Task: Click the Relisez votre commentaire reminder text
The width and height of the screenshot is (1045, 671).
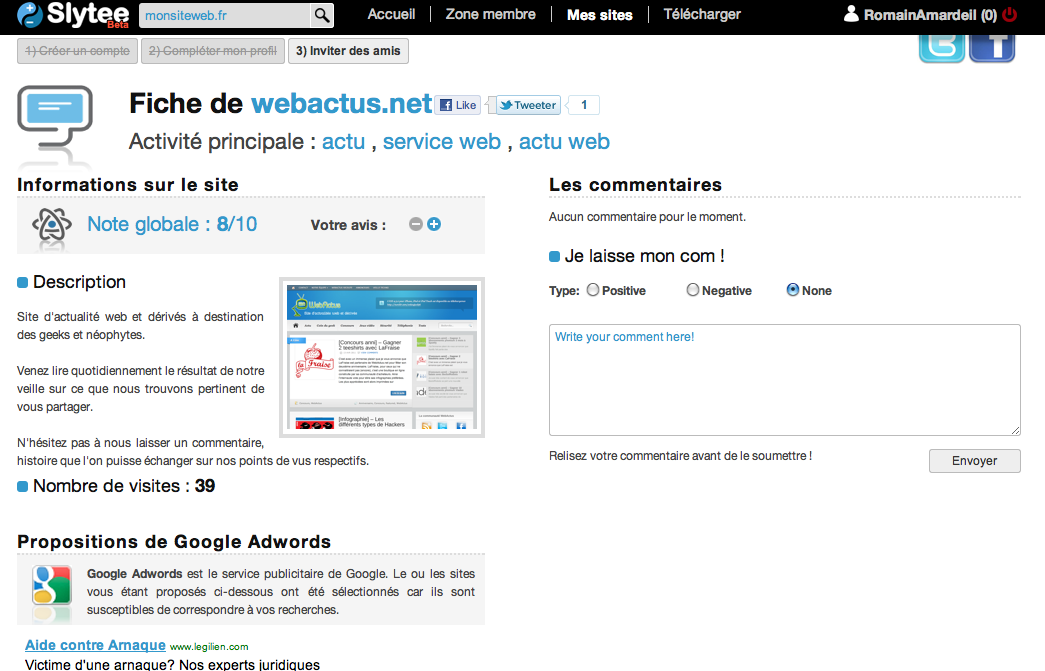Action: (680, 456)
